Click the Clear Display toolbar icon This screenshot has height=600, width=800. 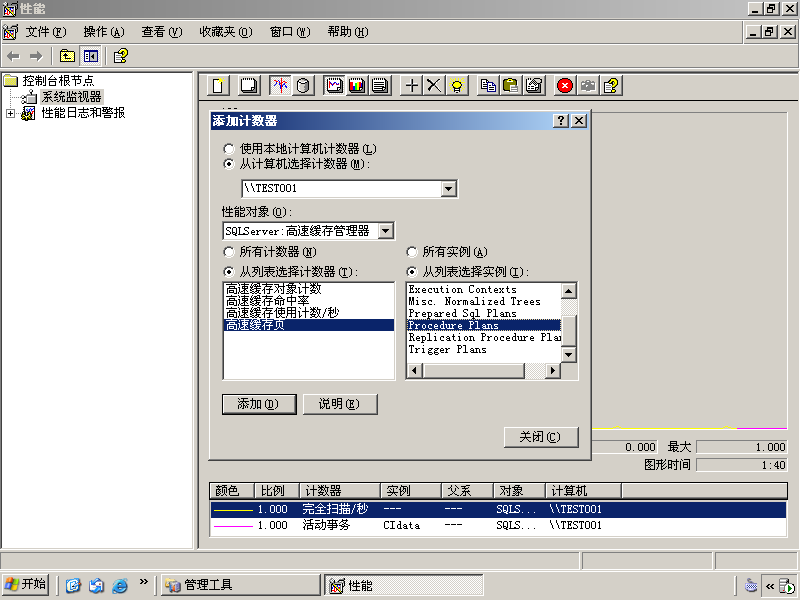249,86
